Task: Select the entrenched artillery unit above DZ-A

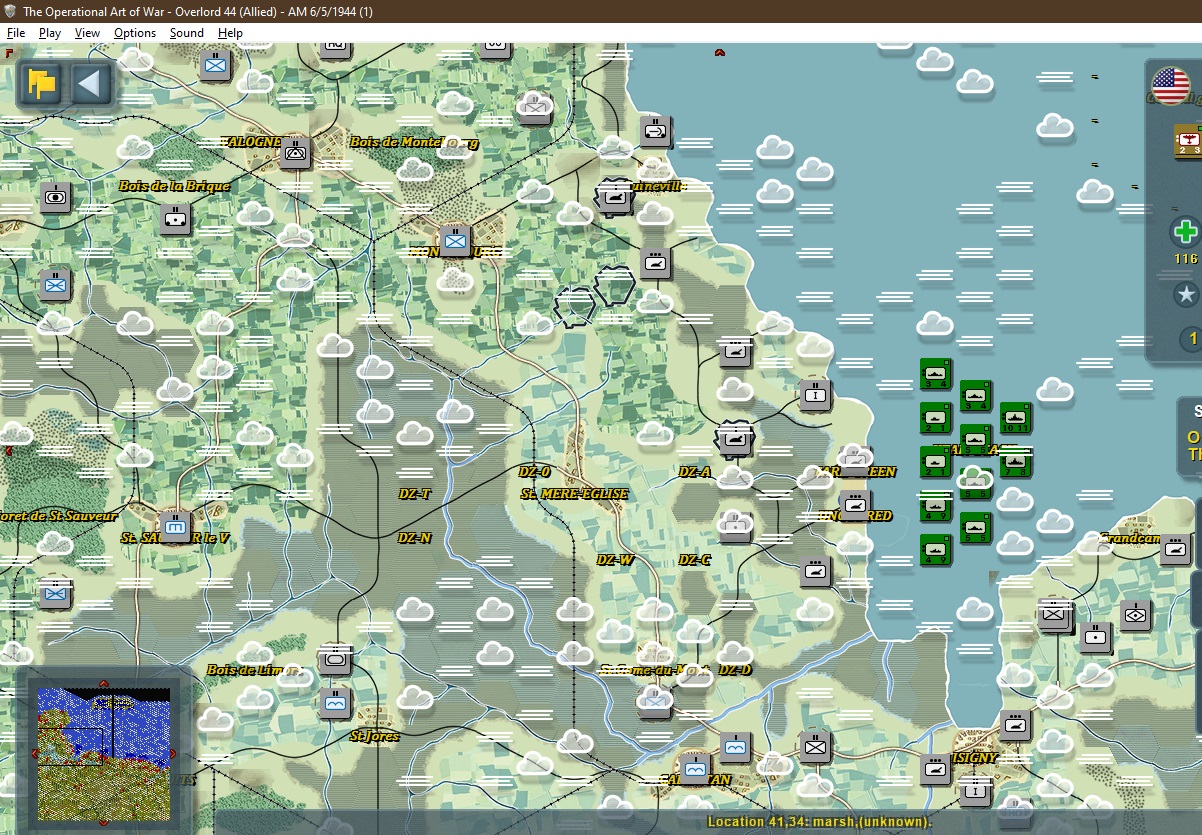Action: point(735,438)
